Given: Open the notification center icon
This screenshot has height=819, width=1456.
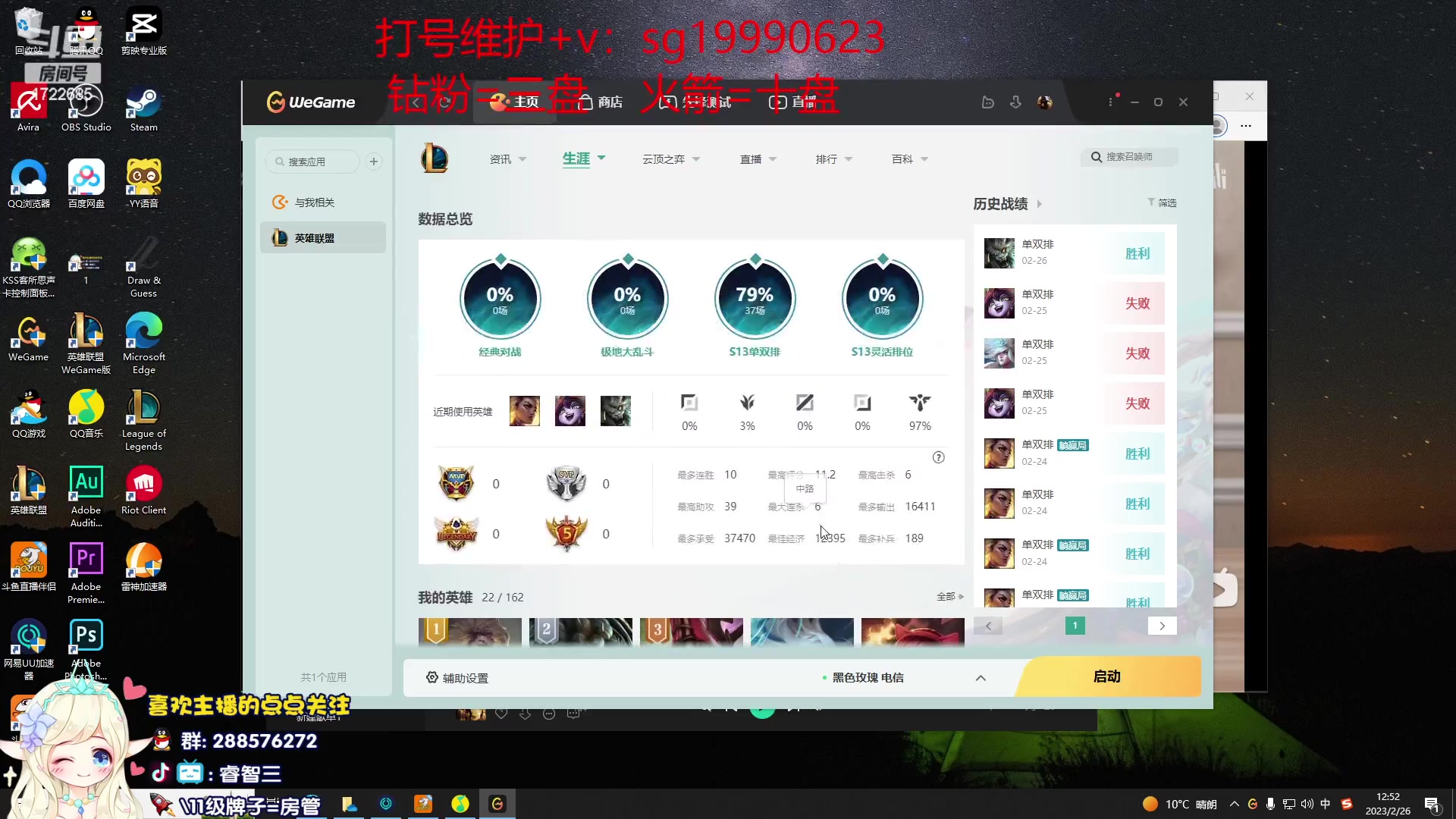Looking at the screenshot, I should pos(1432,805).
